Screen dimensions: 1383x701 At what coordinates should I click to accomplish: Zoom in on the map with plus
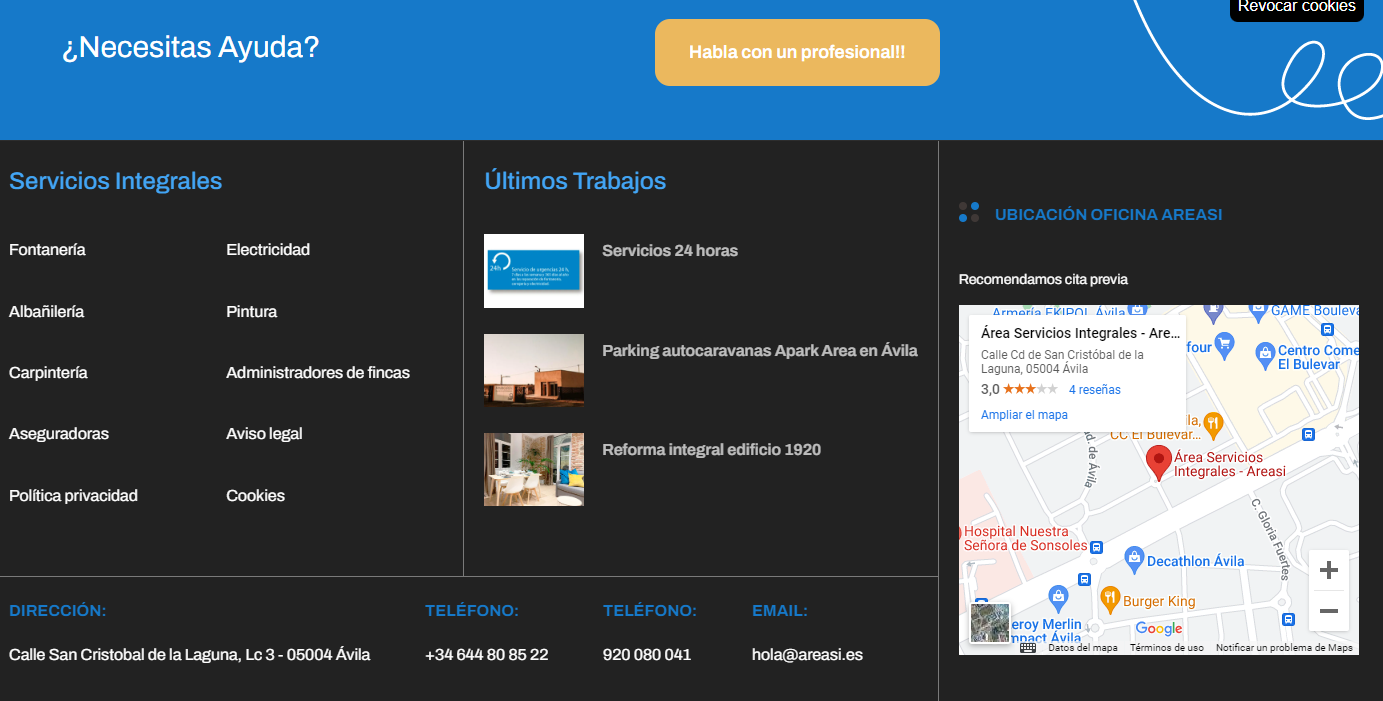[1328, 570]
